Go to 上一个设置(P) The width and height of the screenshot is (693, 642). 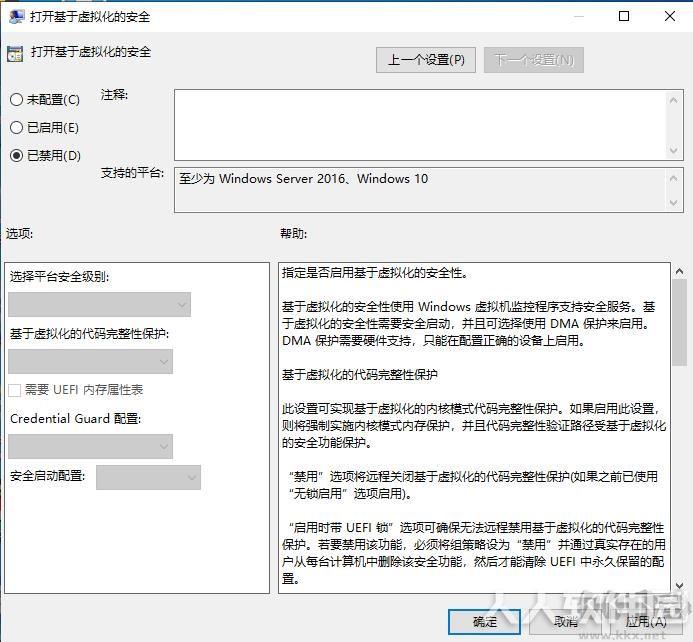click(426, 60)
